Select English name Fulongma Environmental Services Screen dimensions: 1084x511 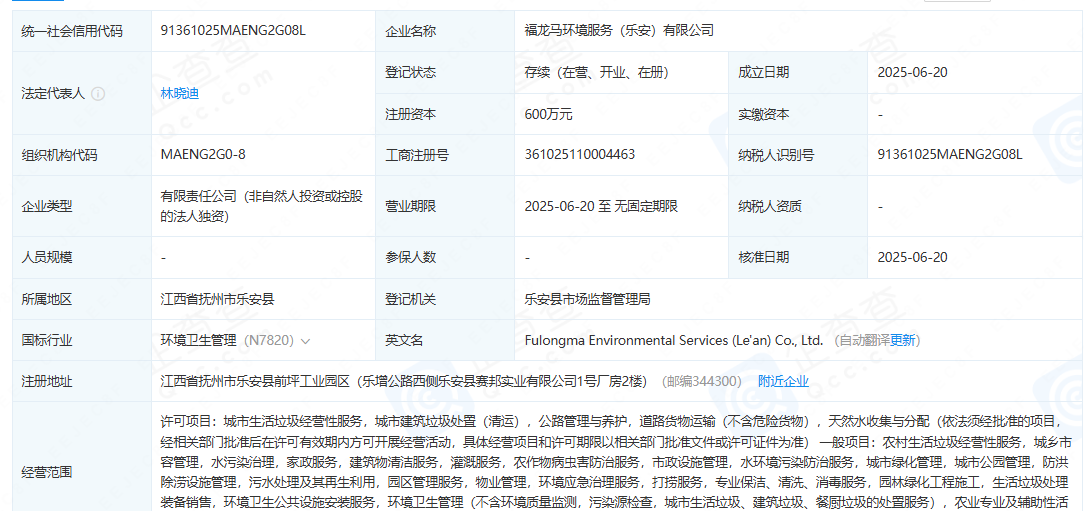674,340
